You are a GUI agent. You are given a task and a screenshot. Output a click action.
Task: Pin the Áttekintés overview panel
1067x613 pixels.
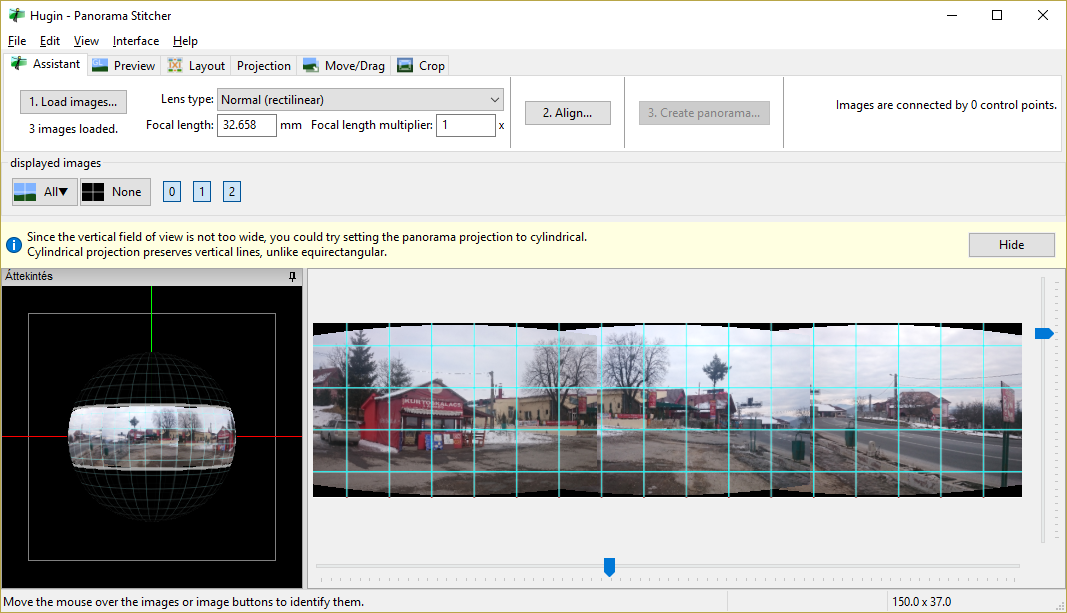tap(292, 276)
